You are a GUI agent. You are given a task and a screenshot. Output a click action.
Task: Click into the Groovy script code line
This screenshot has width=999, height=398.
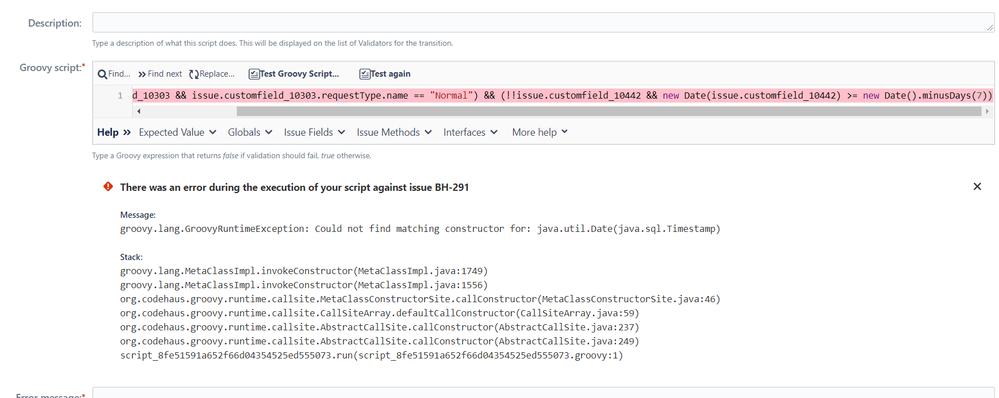tap(561, 96)
